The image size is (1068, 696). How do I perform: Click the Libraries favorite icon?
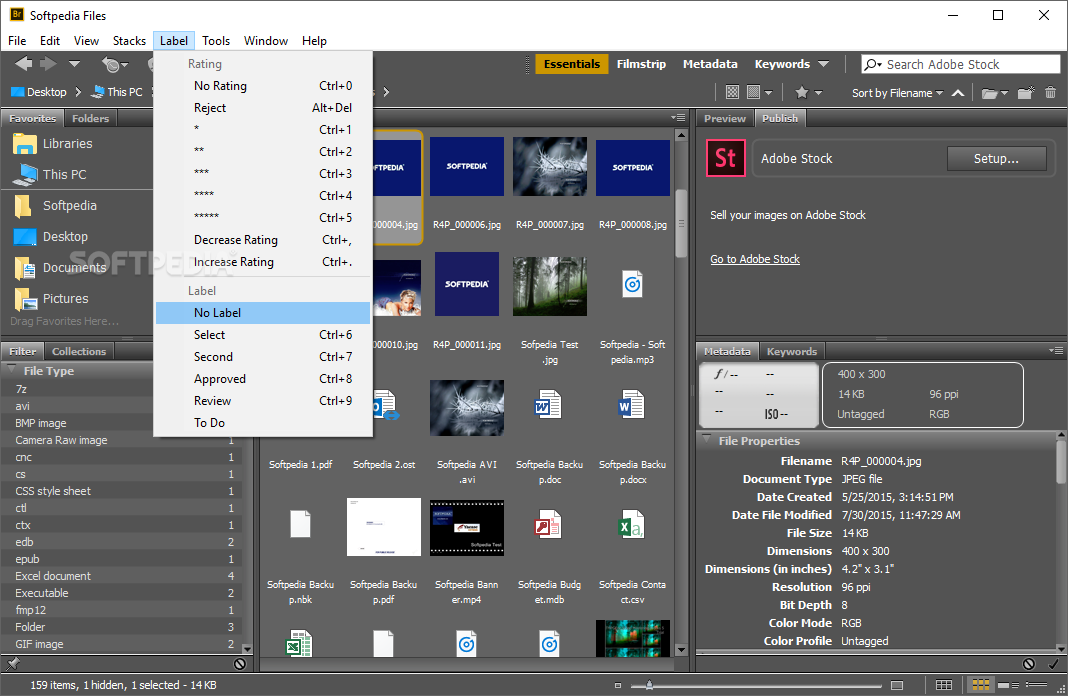pyautogui.click(x=25, y=144)
